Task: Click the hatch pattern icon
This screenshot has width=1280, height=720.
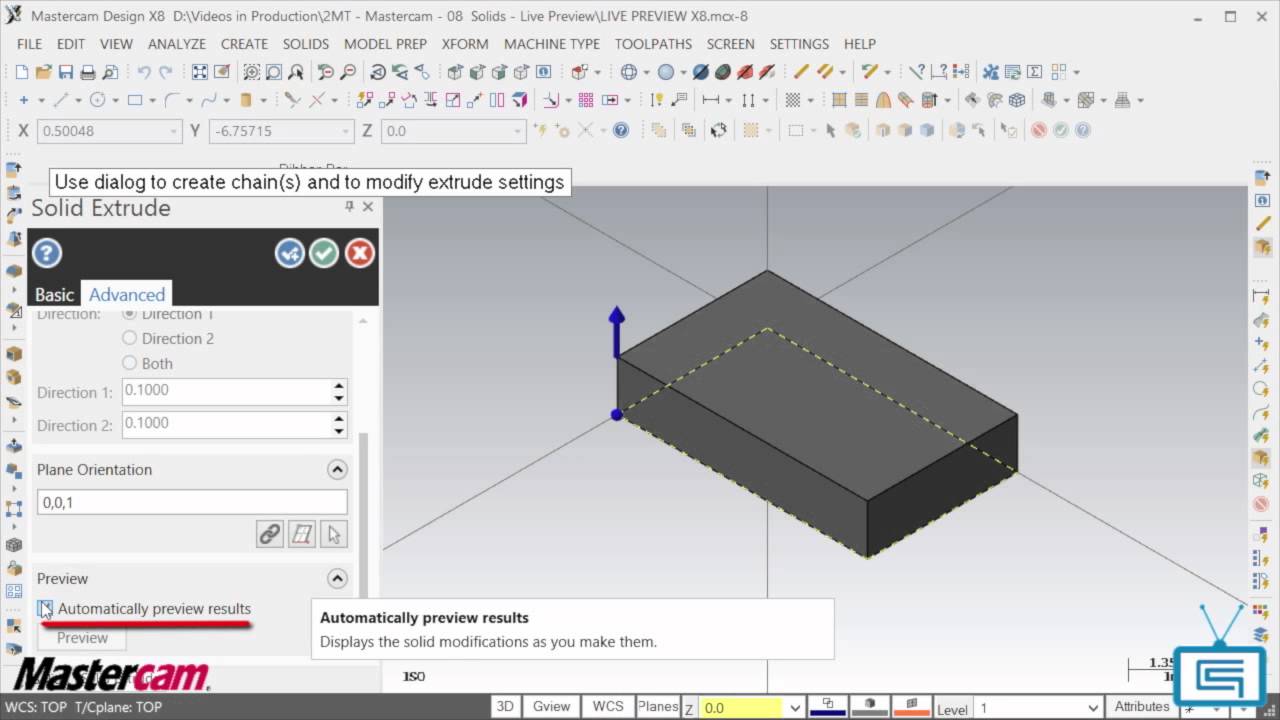Action: pyautogui.click(x=792, y=100)
